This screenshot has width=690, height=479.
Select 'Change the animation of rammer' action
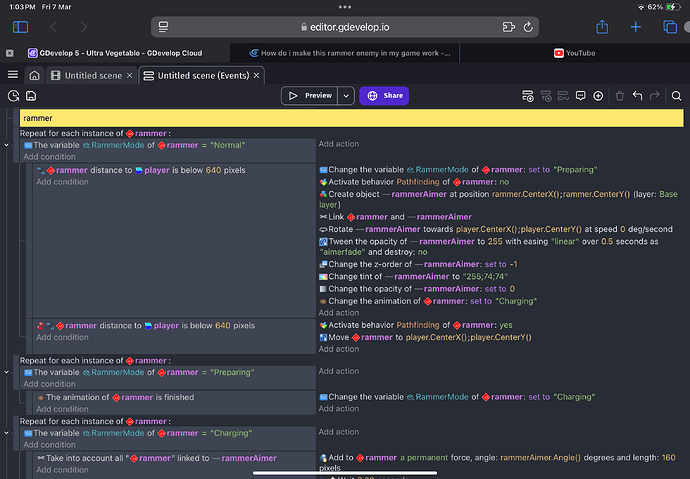coord(428,301)
